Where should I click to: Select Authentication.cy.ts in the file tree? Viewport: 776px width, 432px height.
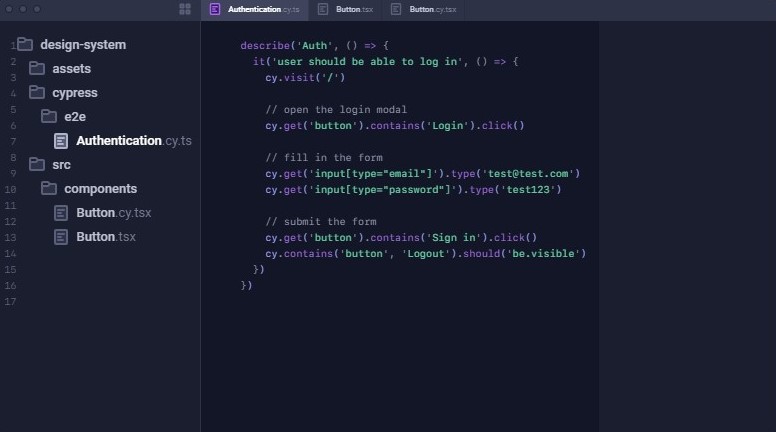(x=133, y=141)
